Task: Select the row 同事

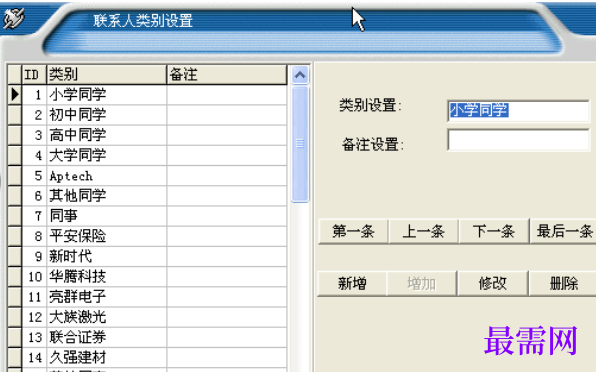Action: point(147,216)
